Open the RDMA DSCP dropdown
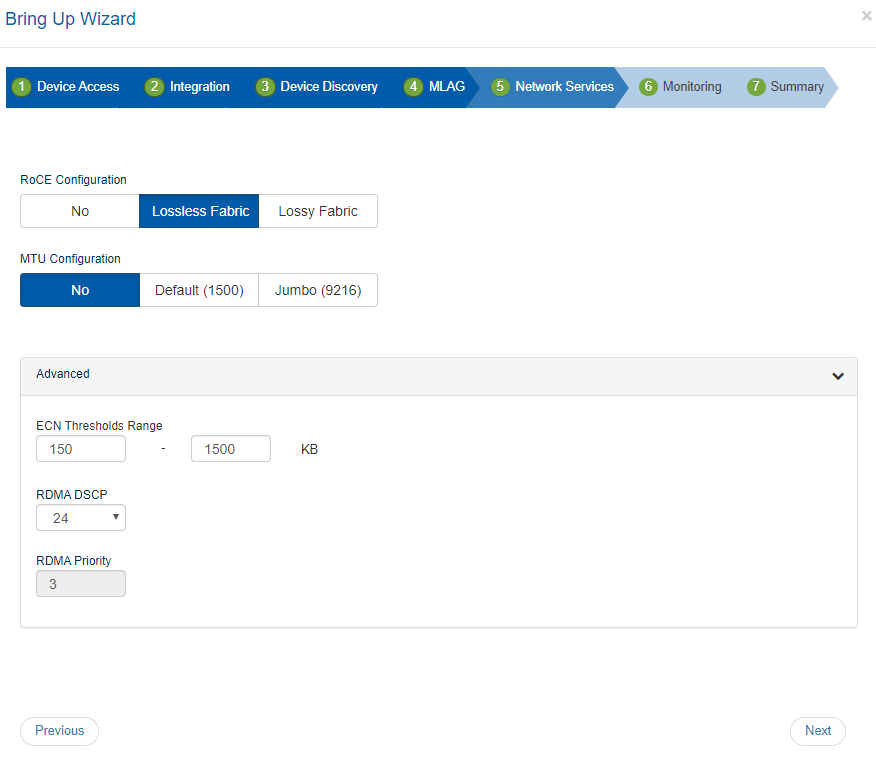Viewport: 876px width, 771px height. (81, 518)
